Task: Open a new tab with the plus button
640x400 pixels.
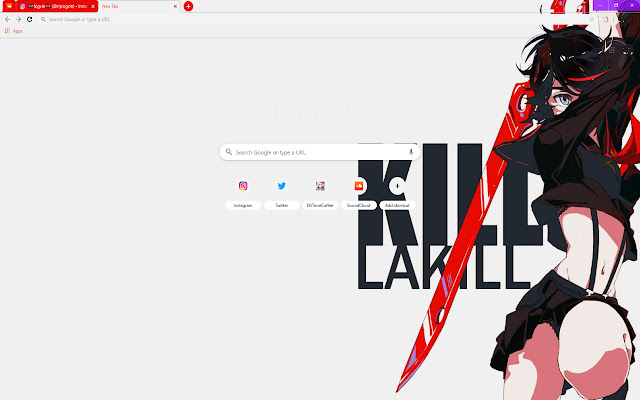Action: pyautogui.click(x=188, y=6)
